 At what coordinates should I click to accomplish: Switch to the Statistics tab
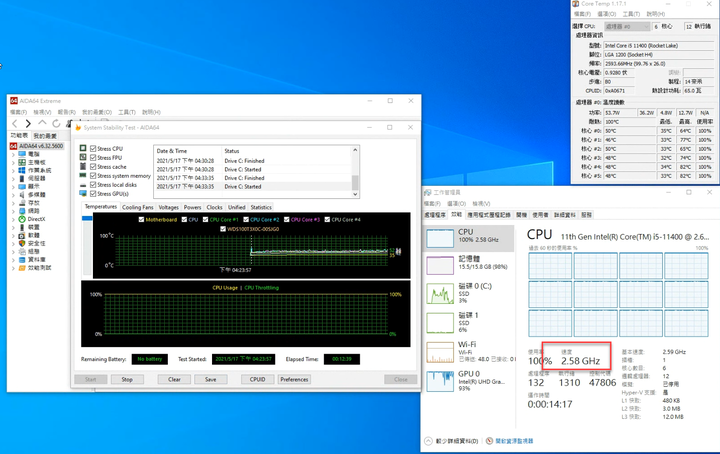click(x=261, y=207)
